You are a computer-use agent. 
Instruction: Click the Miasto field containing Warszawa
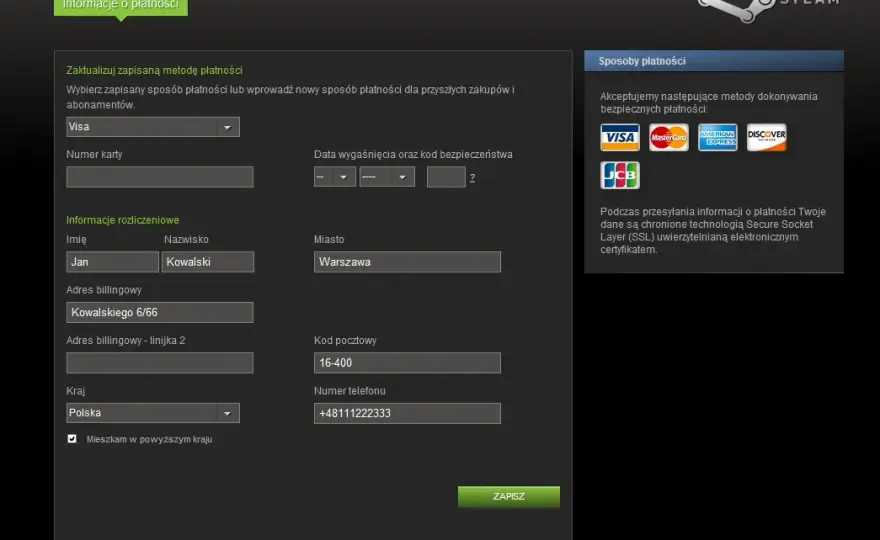tap(407, 262)
